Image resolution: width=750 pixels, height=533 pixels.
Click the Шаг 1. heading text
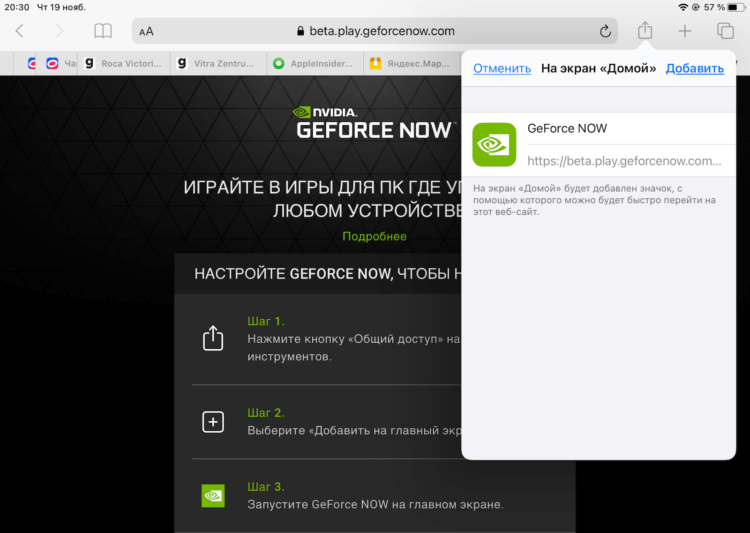coord(266,321)
